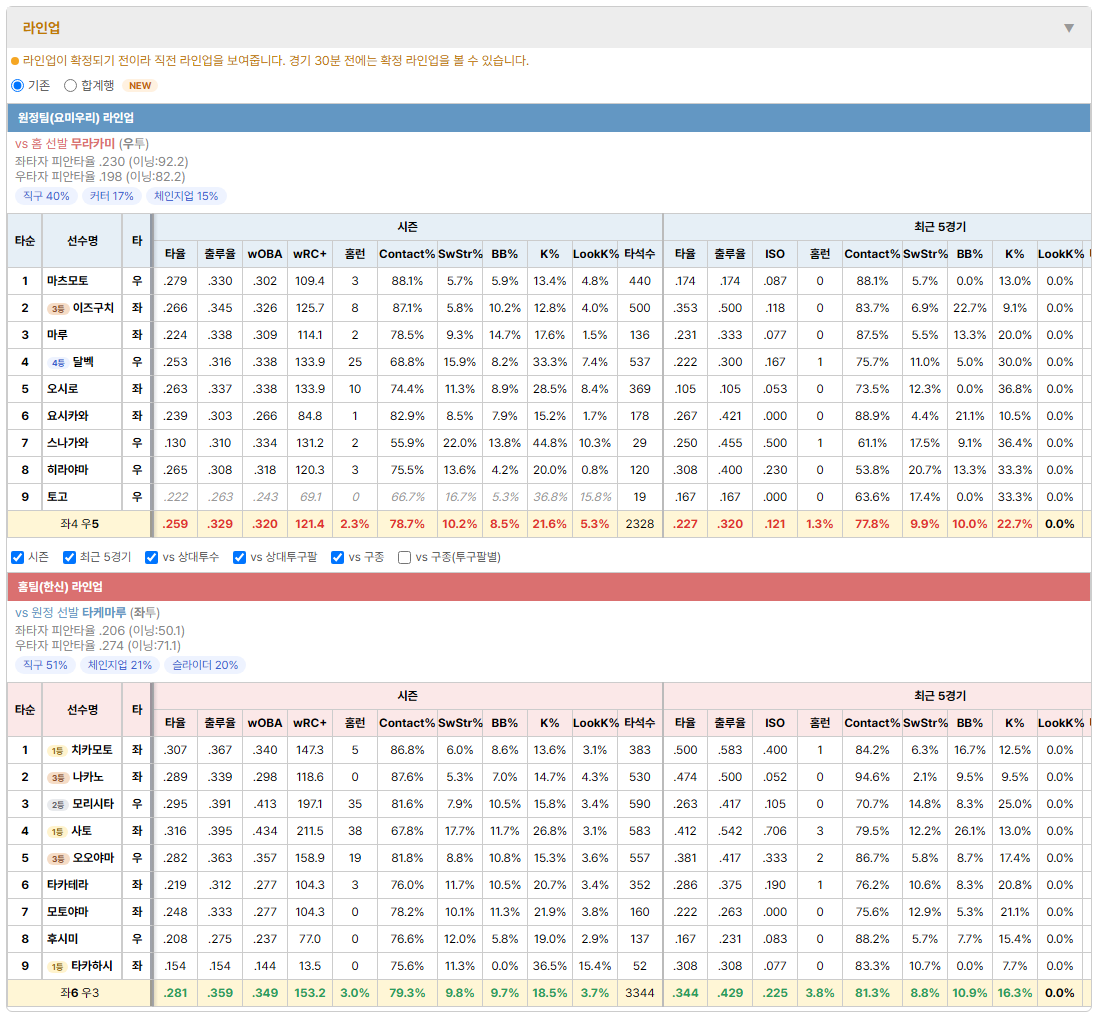Click the 4루 badge beside 달벡

[57, 363]
